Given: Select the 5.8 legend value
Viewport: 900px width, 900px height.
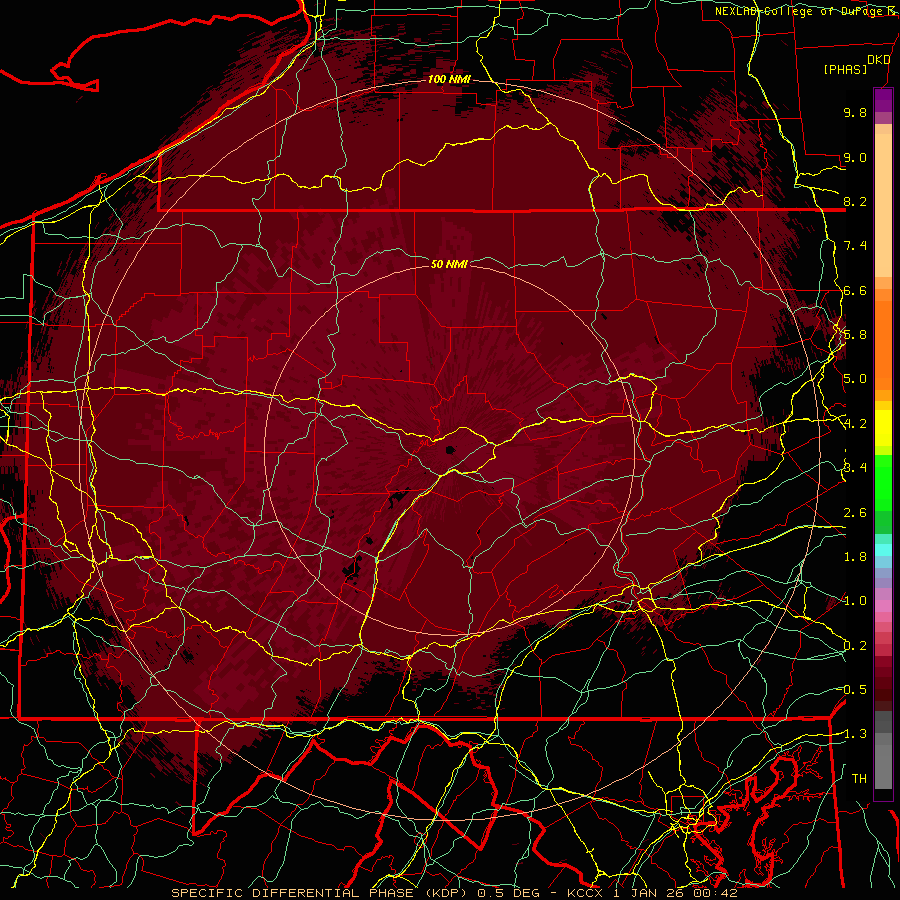Looking at the screenshot, I should tap(855, 335).
